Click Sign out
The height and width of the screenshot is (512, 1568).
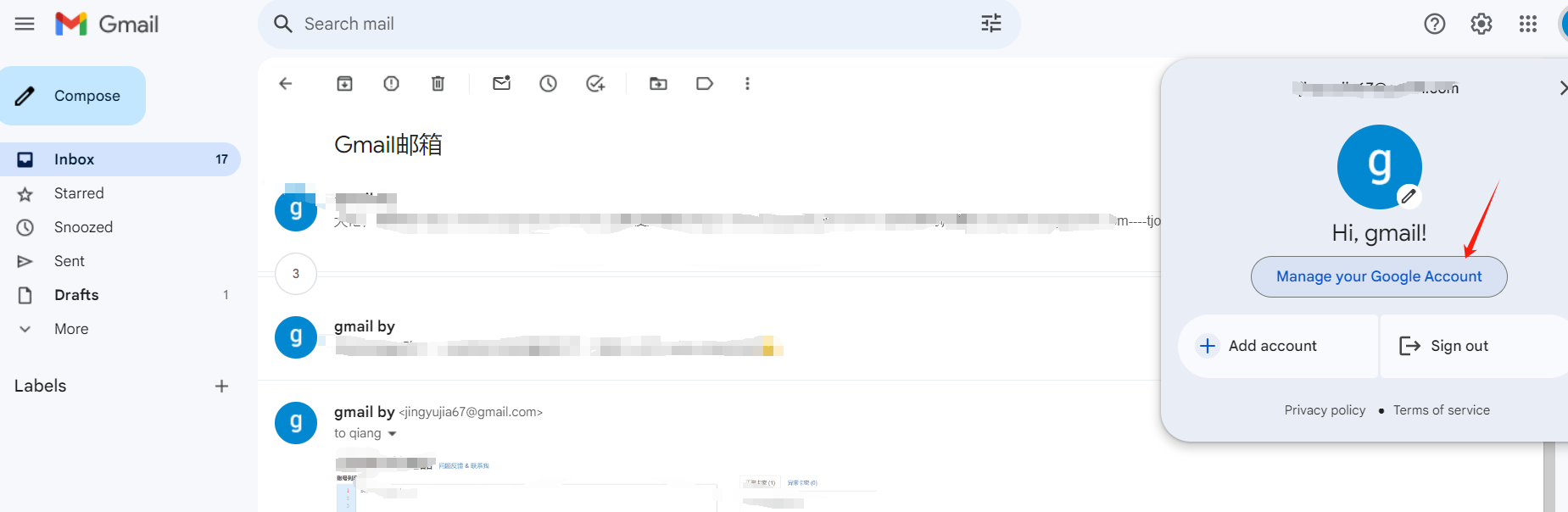point(1474,346)
